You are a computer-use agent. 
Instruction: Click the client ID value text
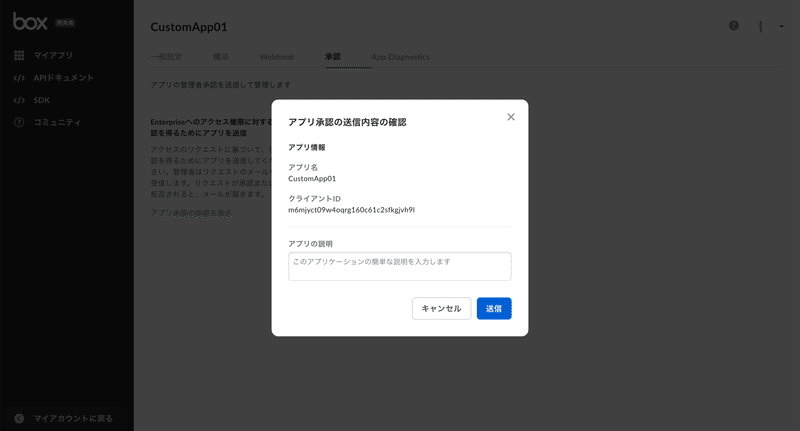(x=352, y=210)
